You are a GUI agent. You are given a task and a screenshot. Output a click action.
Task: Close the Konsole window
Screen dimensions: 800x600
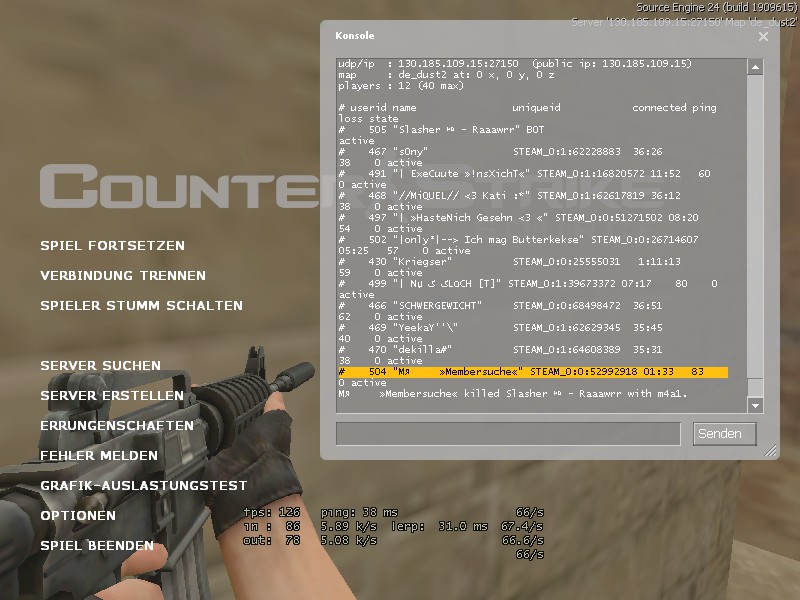(763, 36)
